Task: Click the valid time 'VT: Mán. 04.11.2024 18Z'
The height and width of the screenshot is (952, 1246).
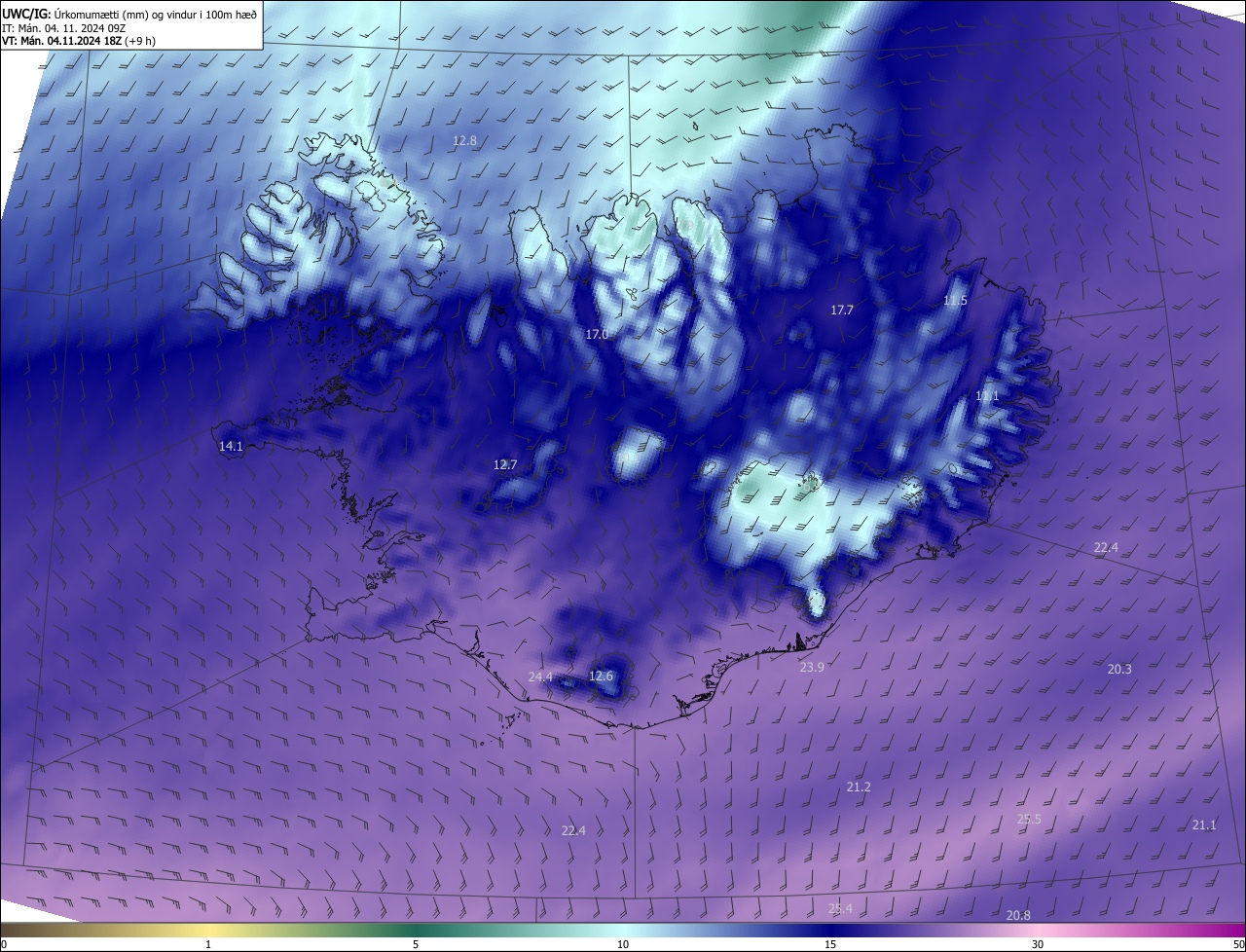Action: coord(62,41)
